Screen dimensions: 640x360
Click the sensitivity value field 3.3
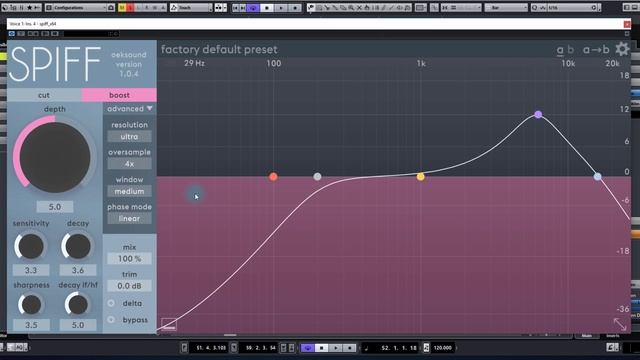coord(31,270)
